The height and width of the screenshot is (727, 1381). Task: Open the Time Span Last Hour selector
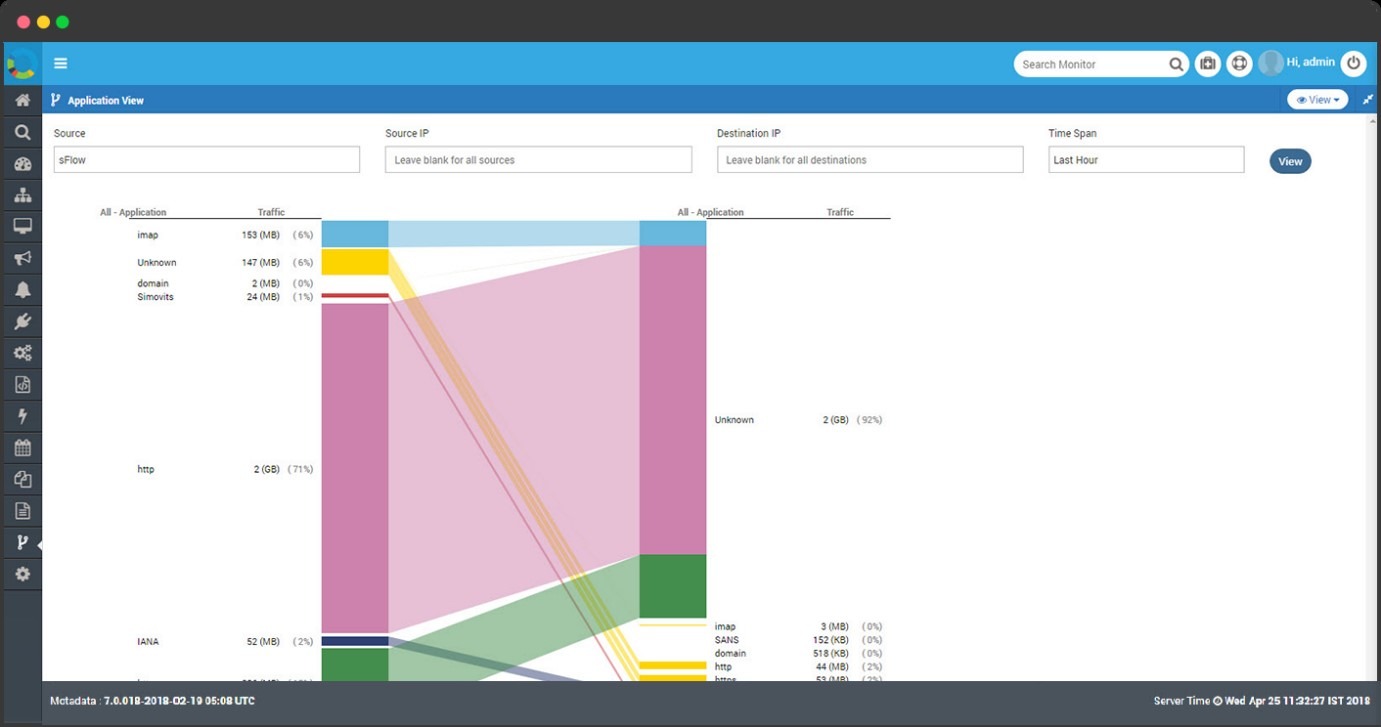point(1146,160)
